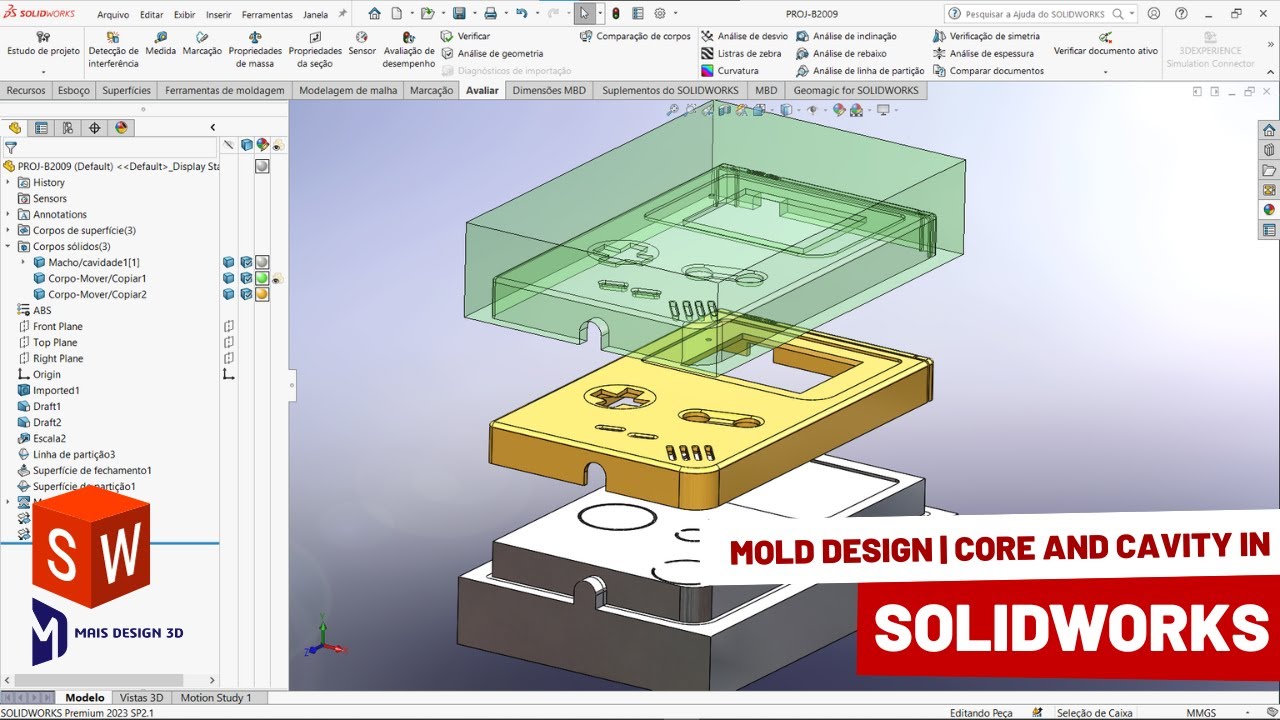
Task: Click the Home icon in quick toolbar
Action: click(x=374, y=14)
